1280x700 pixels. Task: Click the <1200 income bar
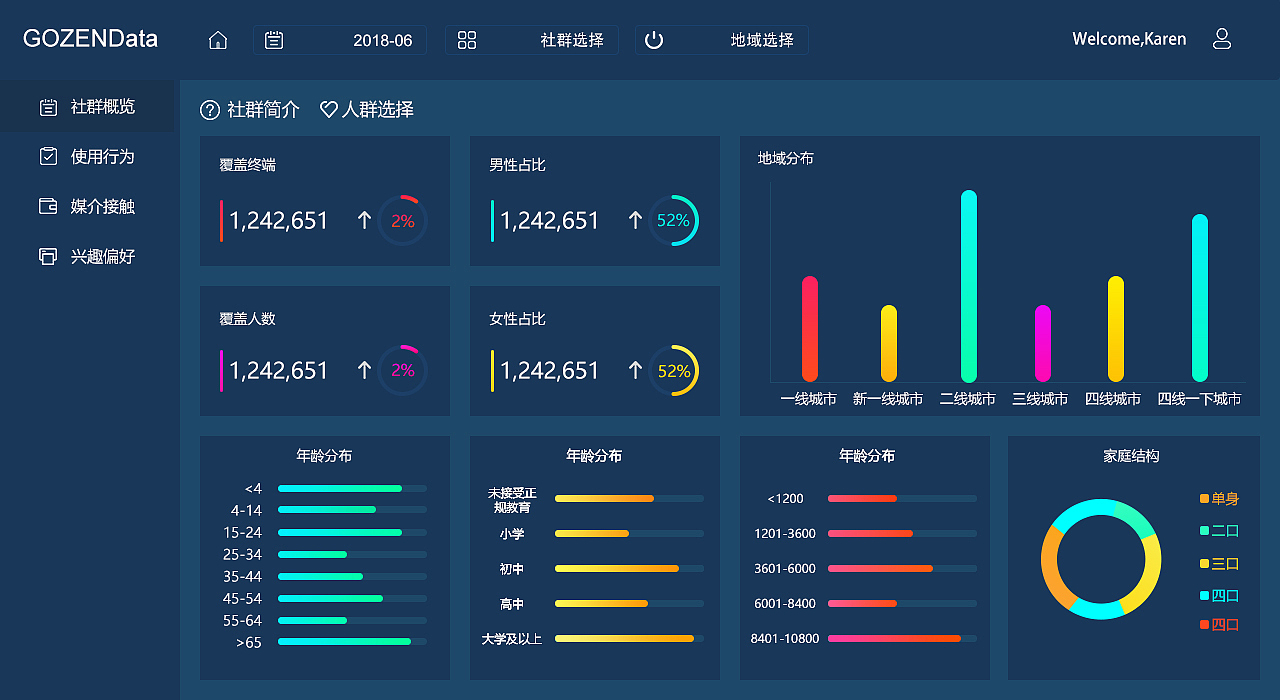pos(902,498)
